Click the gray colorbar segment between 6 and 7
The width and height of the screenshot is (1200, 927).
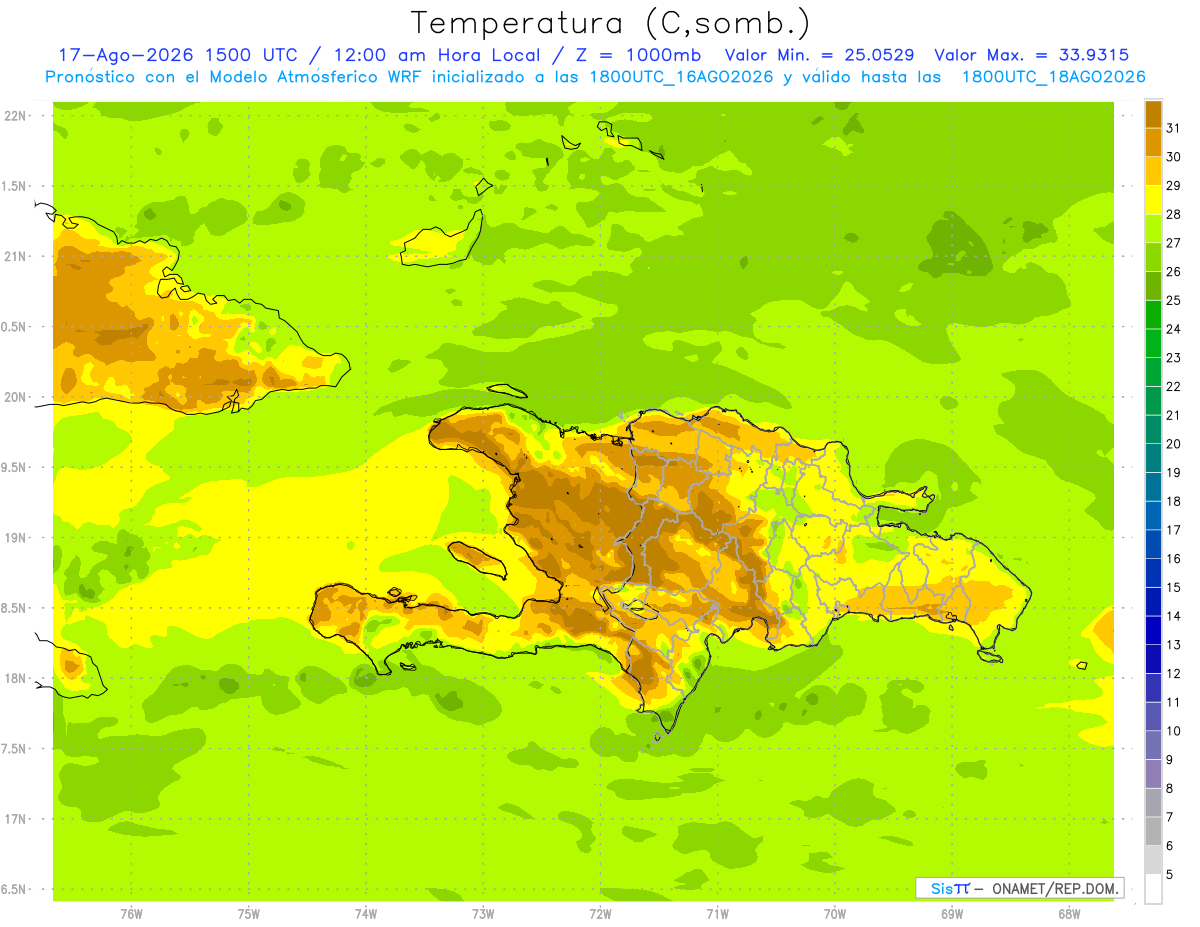click(1153, 831)
